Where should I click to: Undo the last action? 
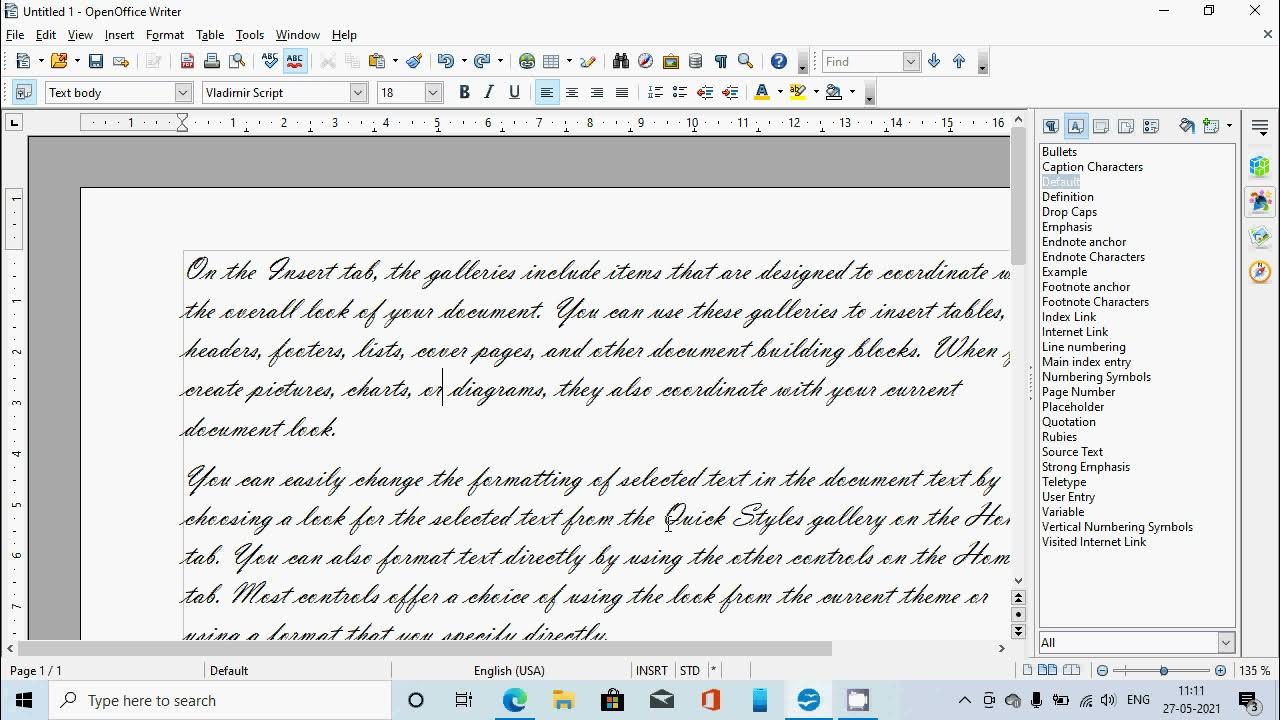(x=445, y=61)
